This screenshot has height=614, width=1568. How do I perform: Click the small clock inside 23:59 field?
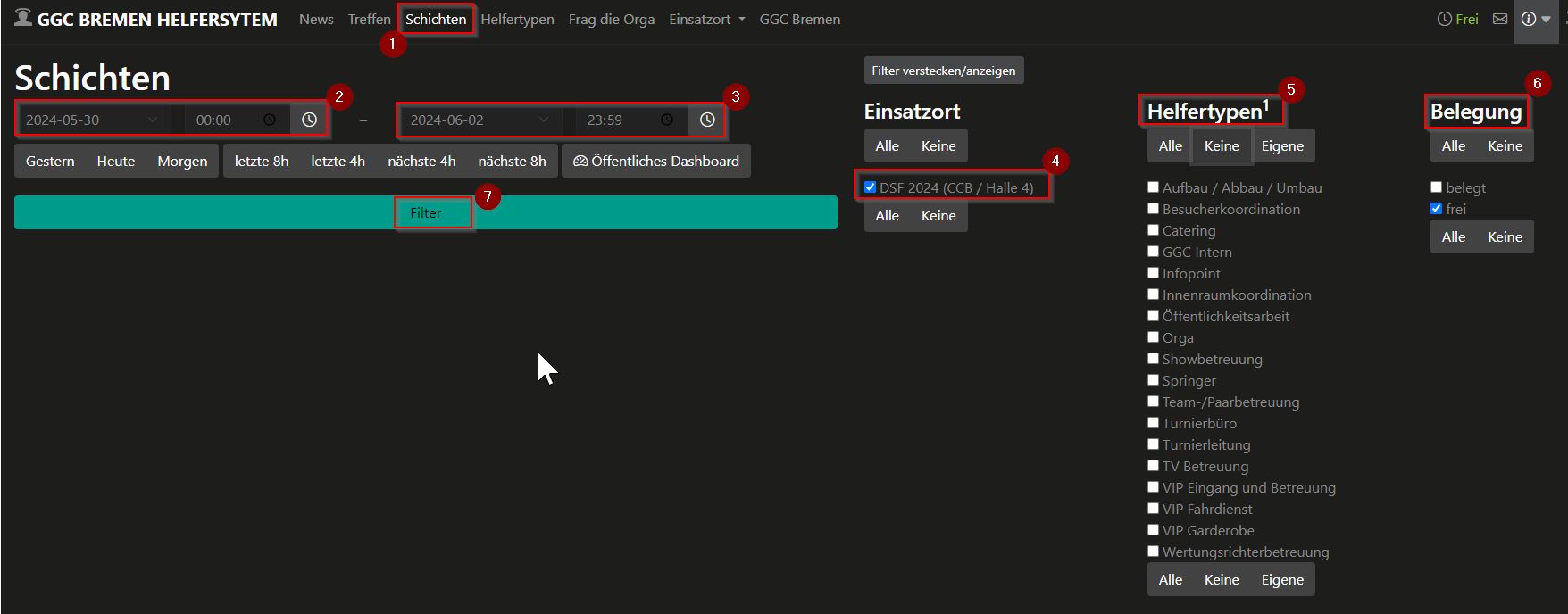[x=667, y=120]
